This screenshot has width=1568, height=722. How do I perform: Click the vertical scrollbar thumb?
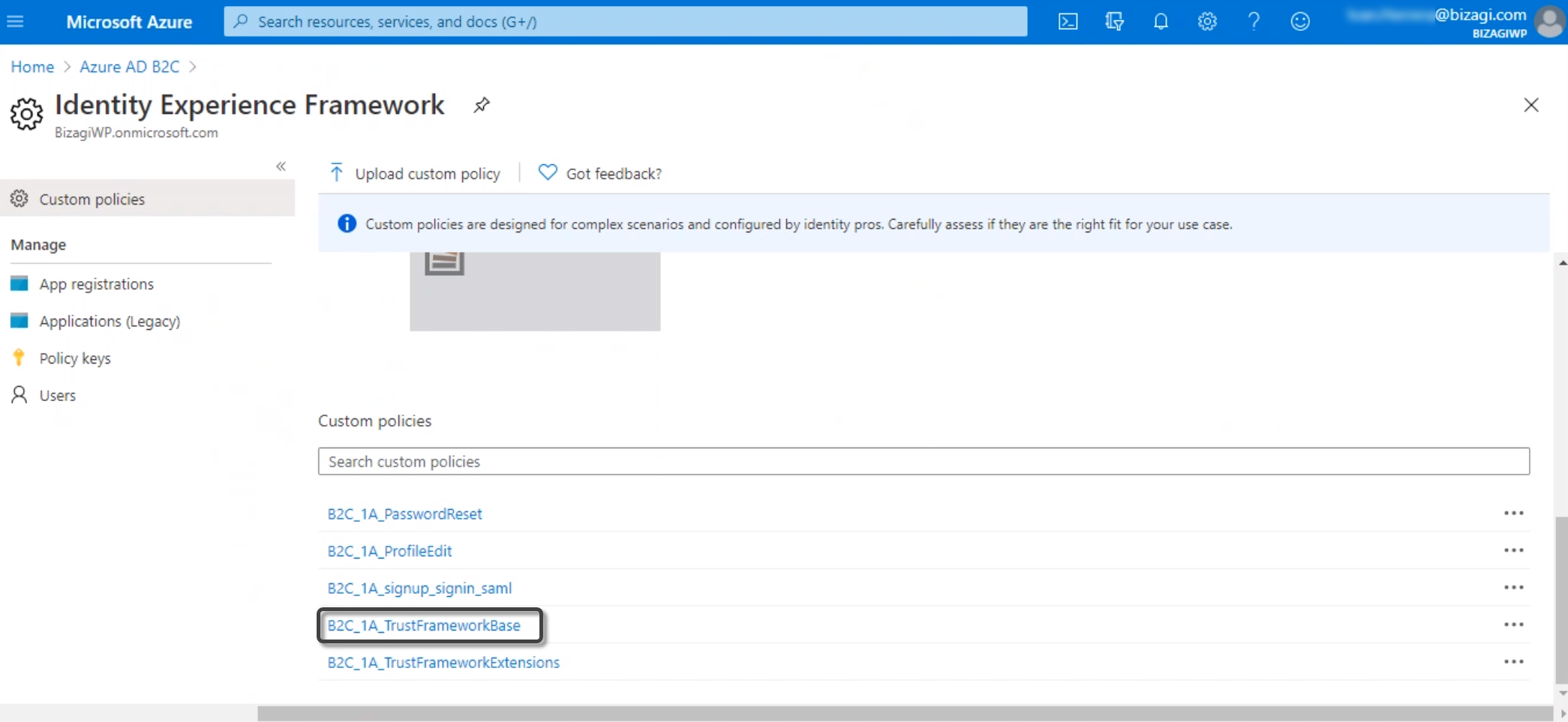pos(1561,599)
